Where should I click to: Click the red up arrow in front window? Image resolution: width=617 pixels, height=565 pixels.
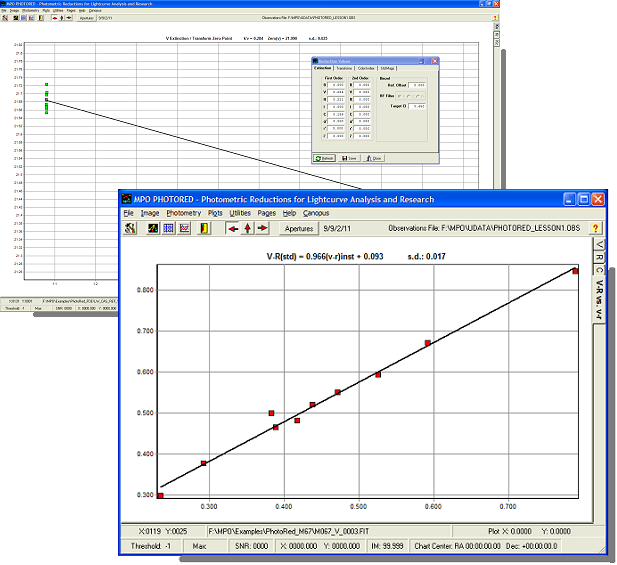(x=248, y=228)
